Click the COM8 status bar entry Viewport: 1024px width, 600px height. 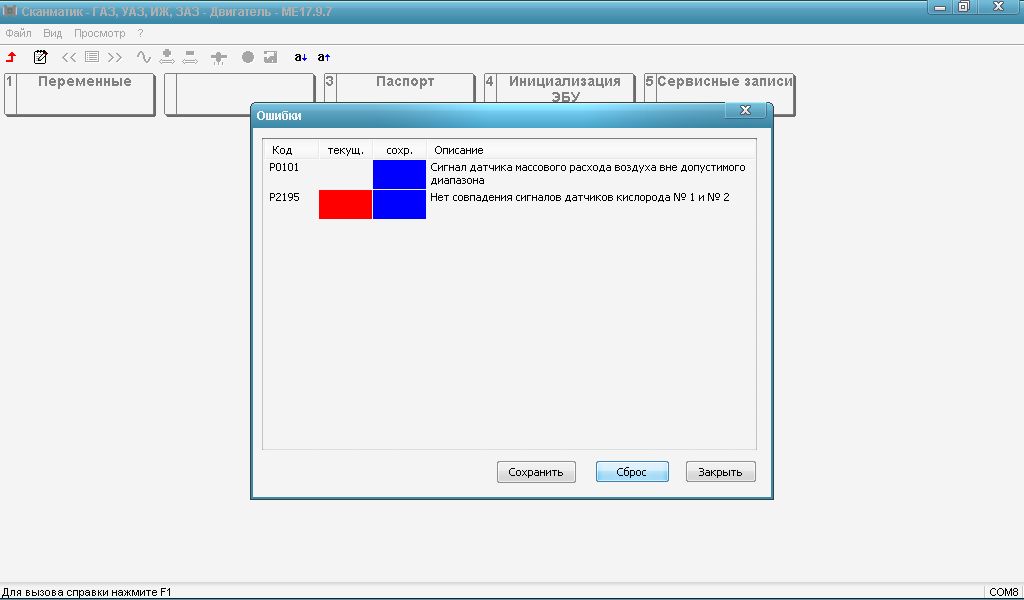1003,592
